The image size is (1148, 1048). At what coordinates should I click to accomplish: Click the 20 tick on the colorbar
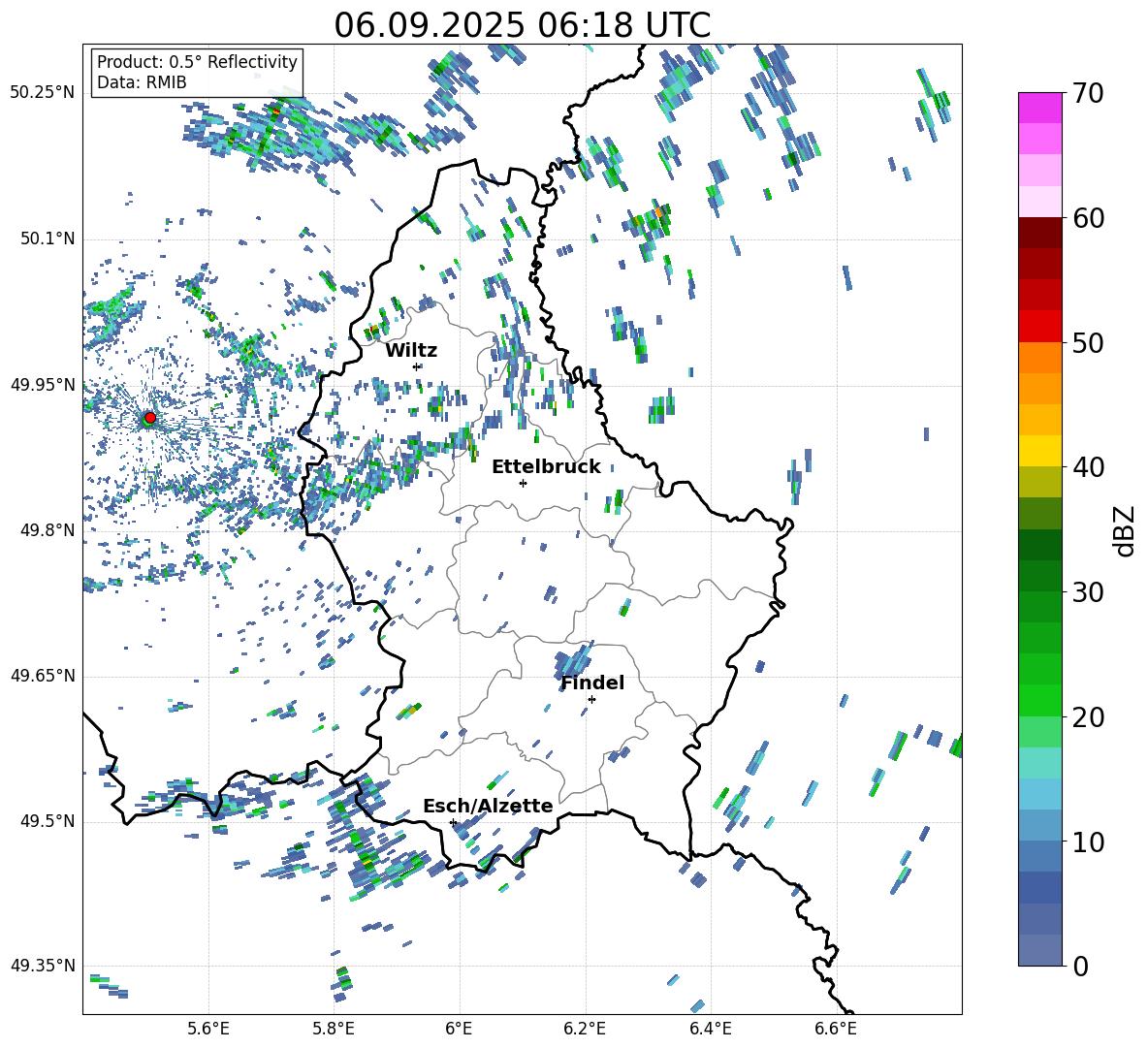click(1089, 717)
